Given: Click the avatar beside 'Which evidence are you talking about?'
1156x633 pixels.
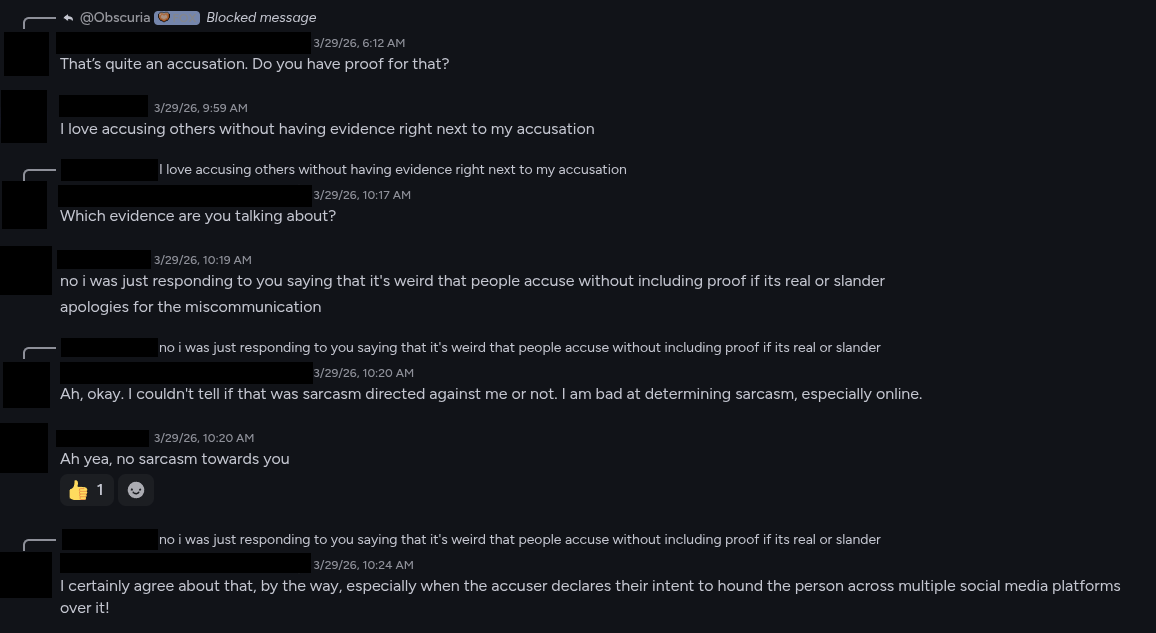Looking at the screenshot, I should point(26,205).
